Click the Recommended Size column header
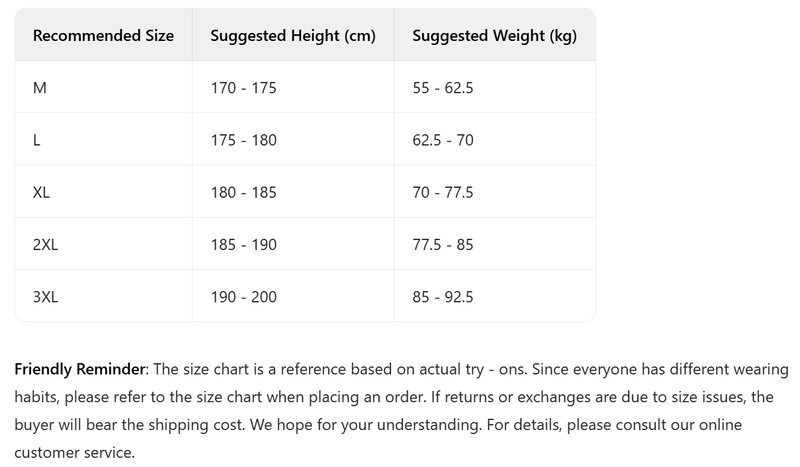Viewport: 800px width, 467px height. (x=103, y=35)
